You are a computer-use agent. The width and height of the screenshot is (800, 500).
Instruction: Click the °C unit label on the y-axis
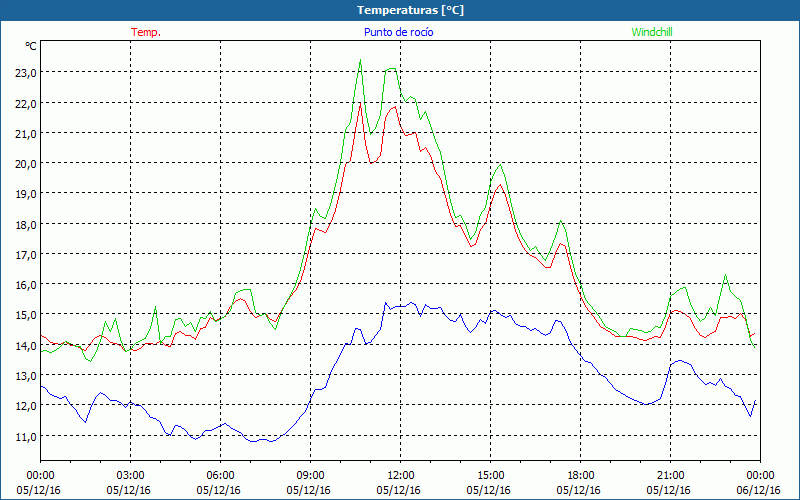pyautogui.click(x=31, y=46)
